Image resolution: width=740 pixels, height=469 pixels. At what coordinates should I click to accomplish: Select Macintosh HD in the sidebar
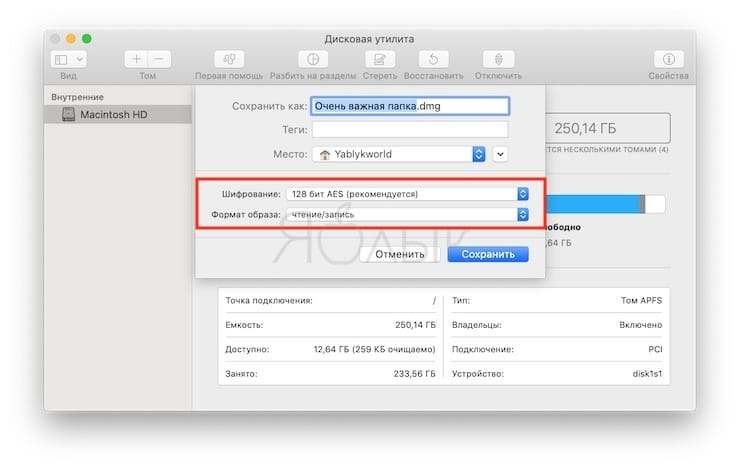click(x=118, y=115)
